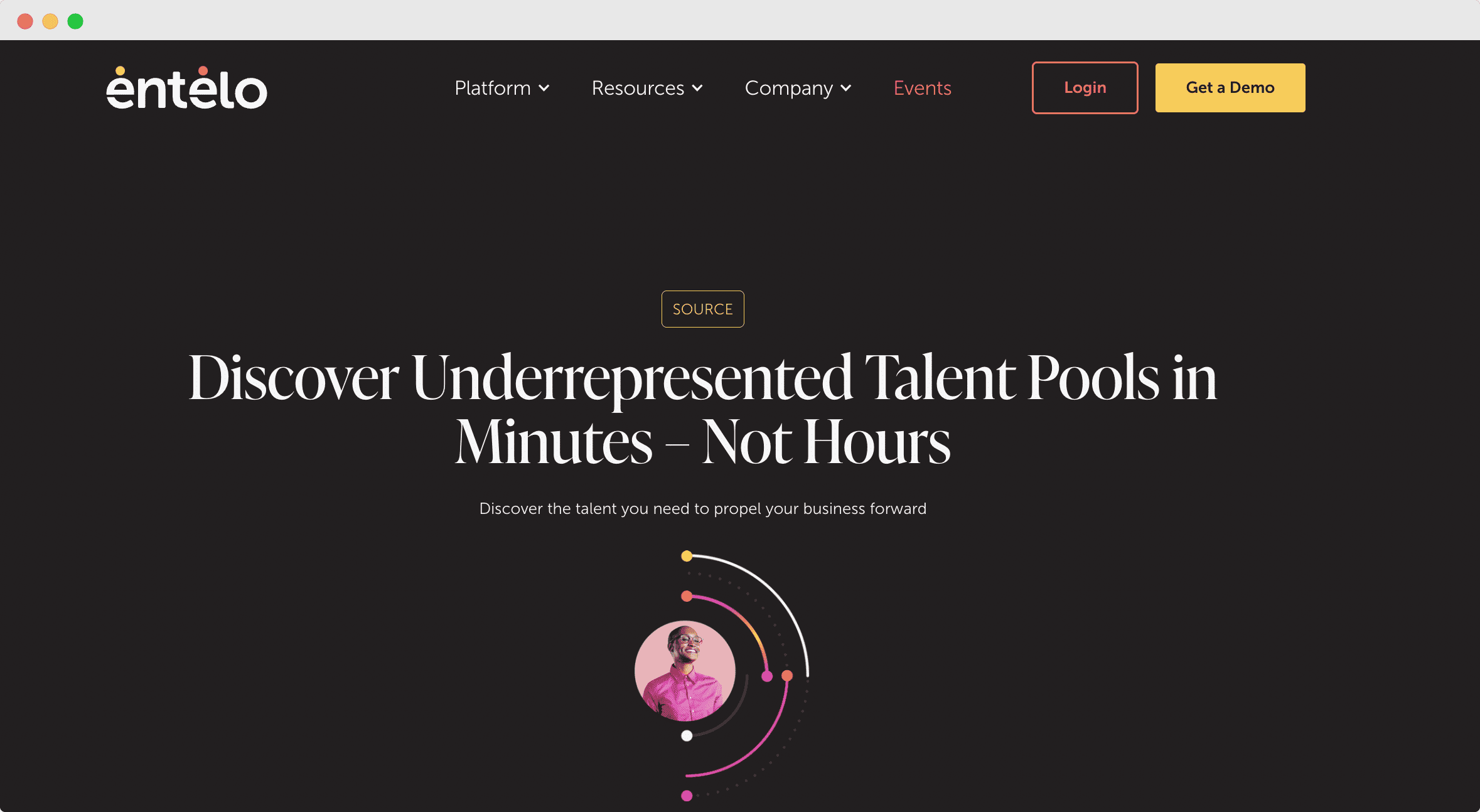Open the Company menu
The width and height of the screenshot is (1480, 812).
798,88
